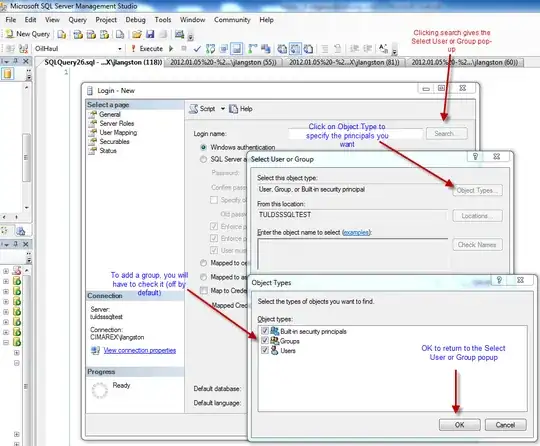Click the Securables page icon
Viewport: 540px width, 446px height.
tap(92, 142)
